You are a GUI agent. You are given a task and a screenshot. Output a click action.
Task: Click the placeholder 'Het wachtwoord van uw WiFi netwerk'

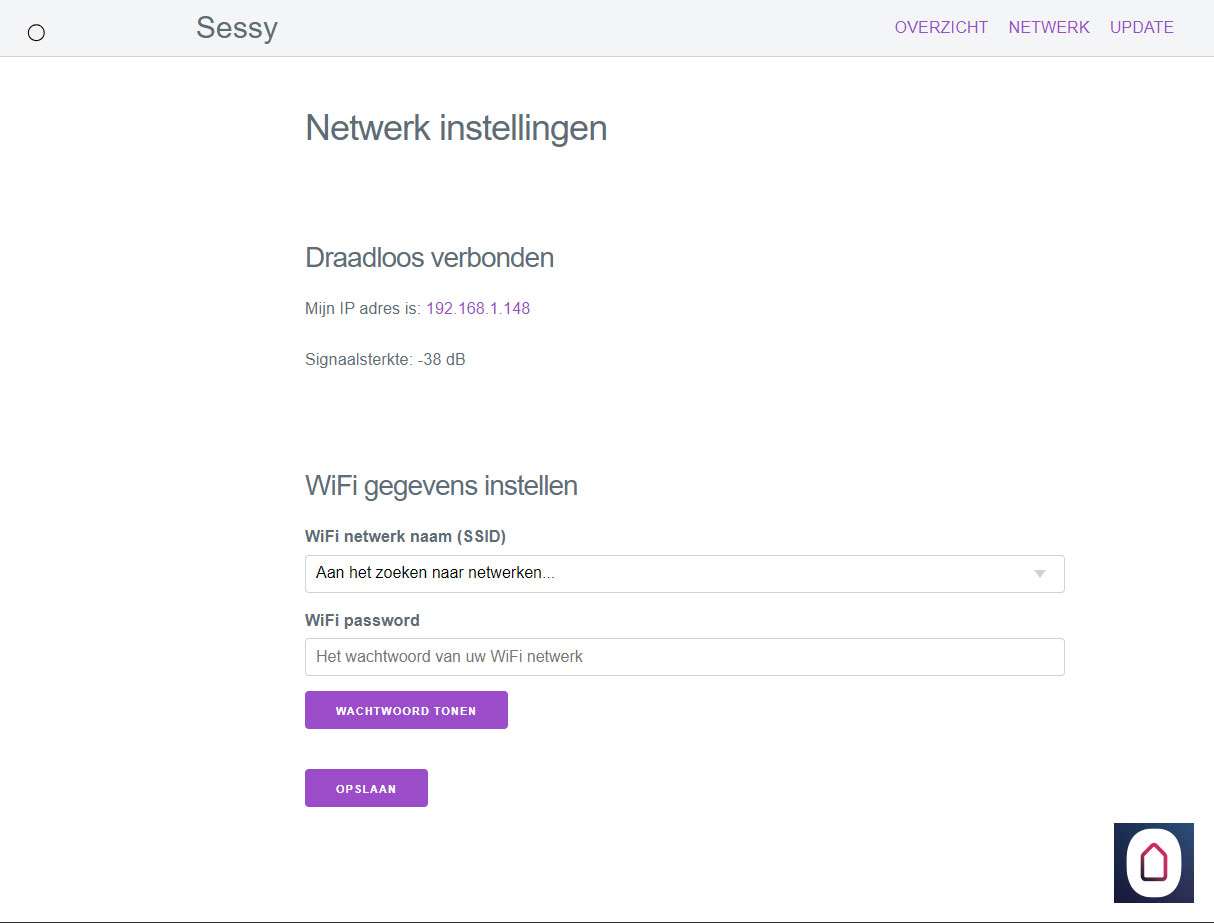[449, 657]
